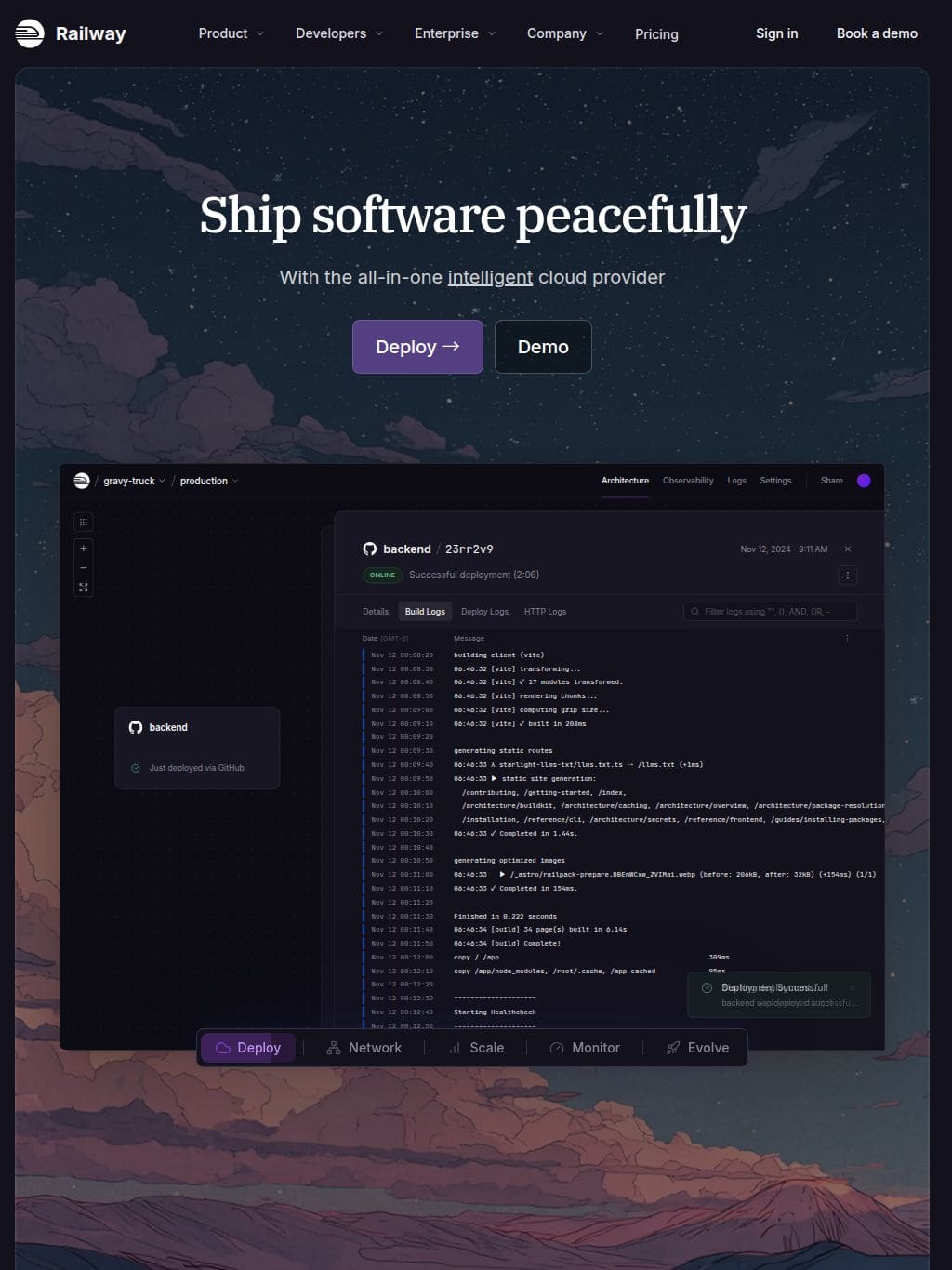Click the Share button
This screenshot has width=952, height=1270.
coord(831,481)
